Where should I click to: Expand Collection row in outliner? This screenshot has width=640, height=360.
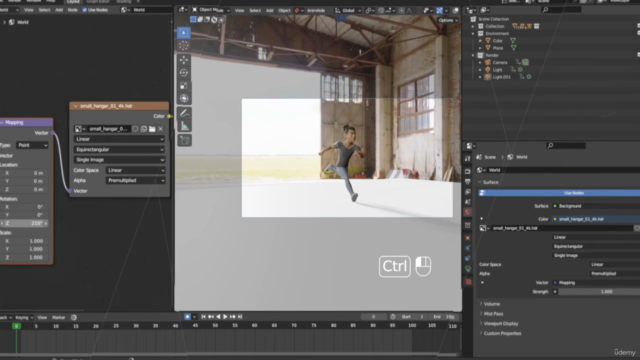[473, 26]
